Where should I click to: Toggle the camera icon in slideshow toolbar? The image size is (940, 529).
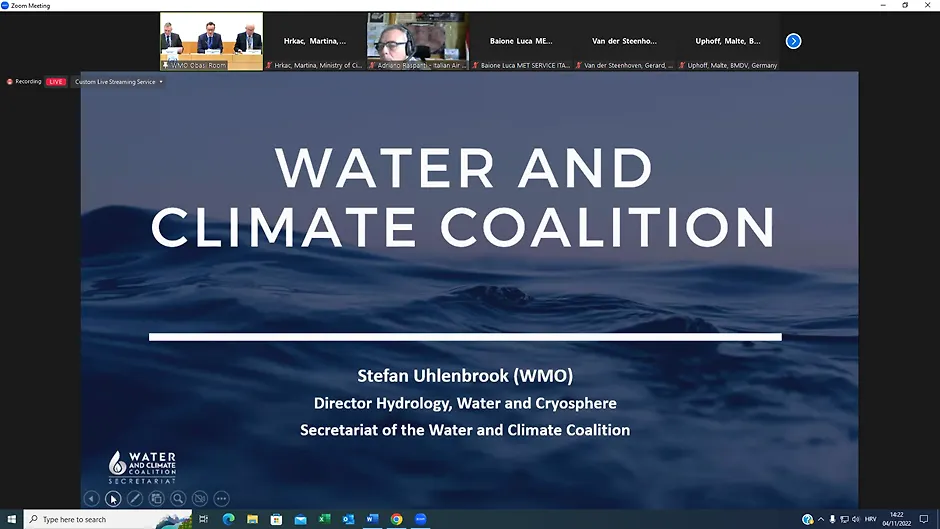pos(200,498)
